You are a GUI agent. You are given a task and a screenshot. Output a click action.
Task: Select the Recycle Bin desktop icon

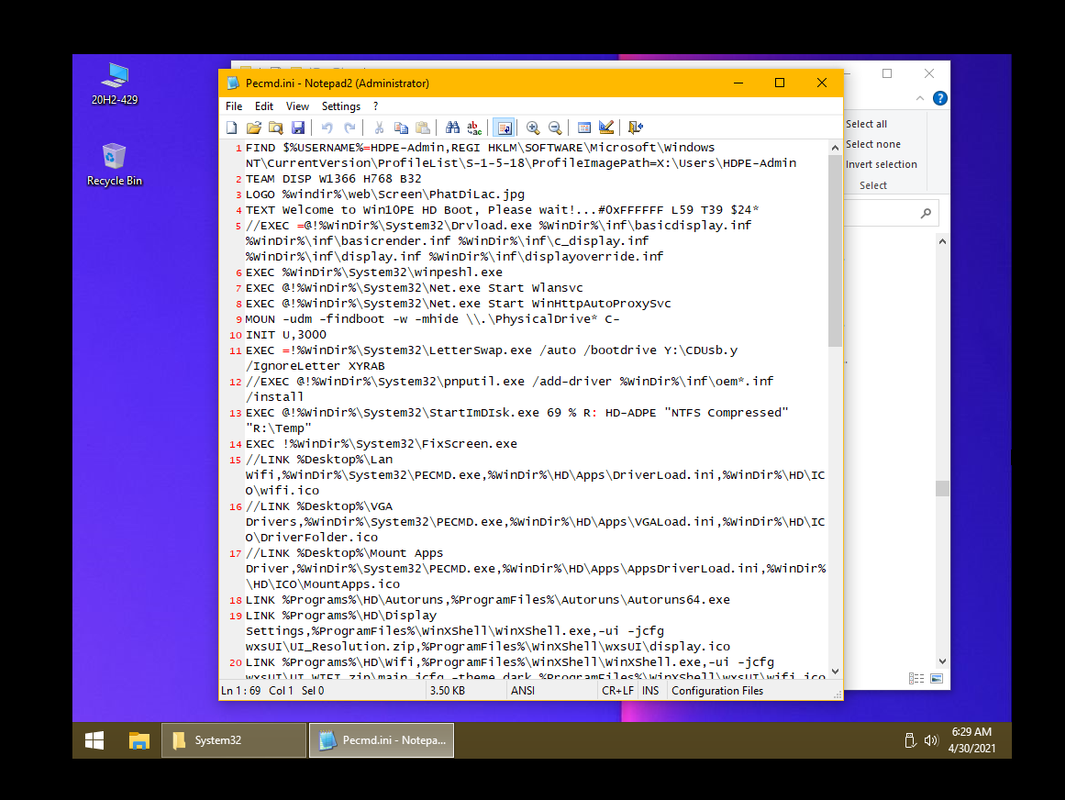[115, 165]
